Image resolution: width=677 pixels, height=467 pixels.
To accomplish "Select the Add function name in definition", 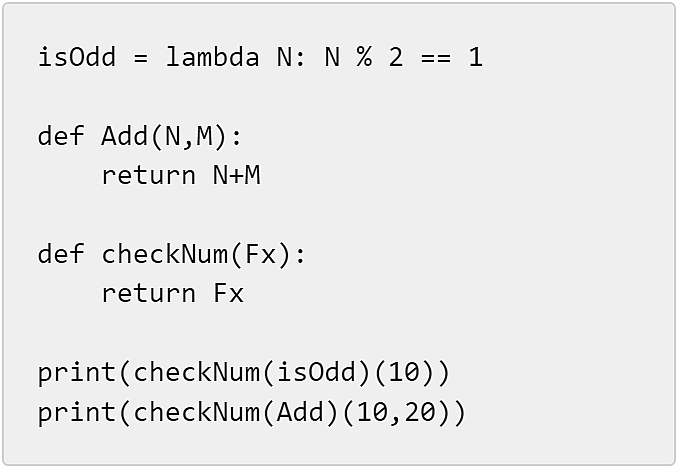I will [x=124, y=136].
